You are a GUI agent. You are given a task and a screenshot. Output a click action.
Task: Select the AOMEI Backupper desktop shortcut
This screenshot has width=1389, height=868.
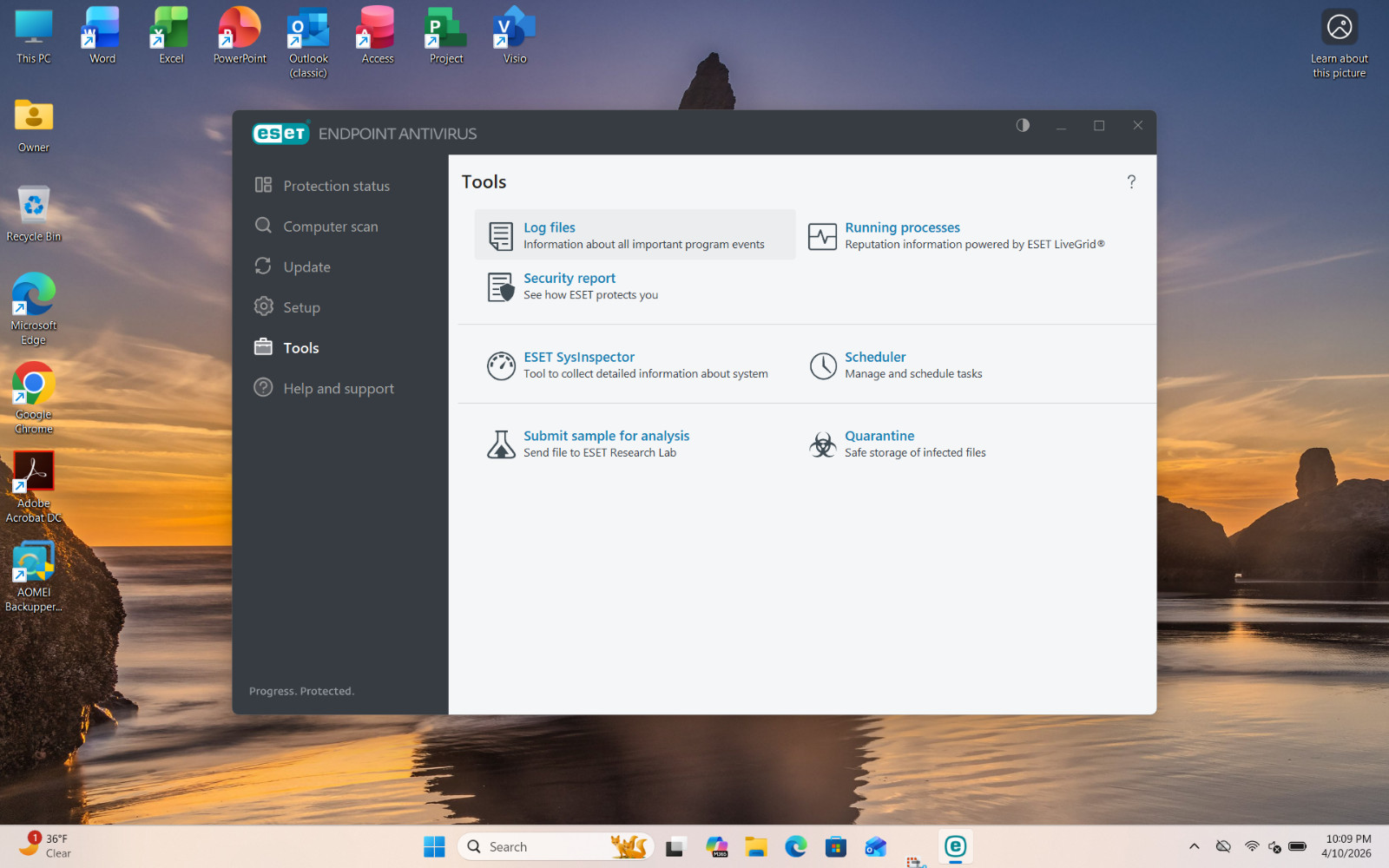(x=34, y=576)
